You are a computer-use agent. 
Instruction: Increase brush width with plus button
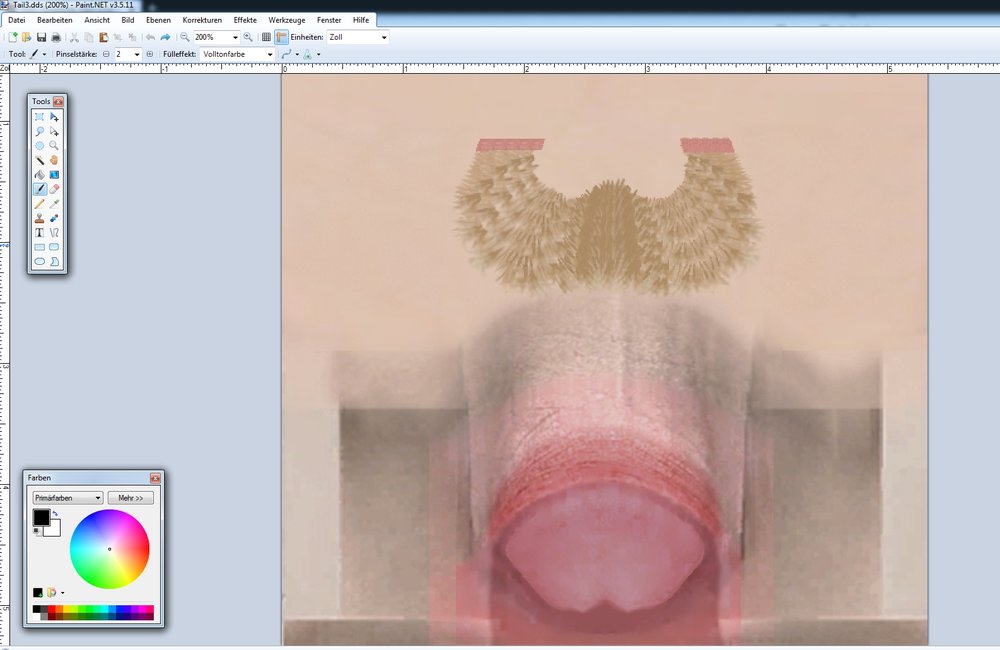[x=150, y=54]
